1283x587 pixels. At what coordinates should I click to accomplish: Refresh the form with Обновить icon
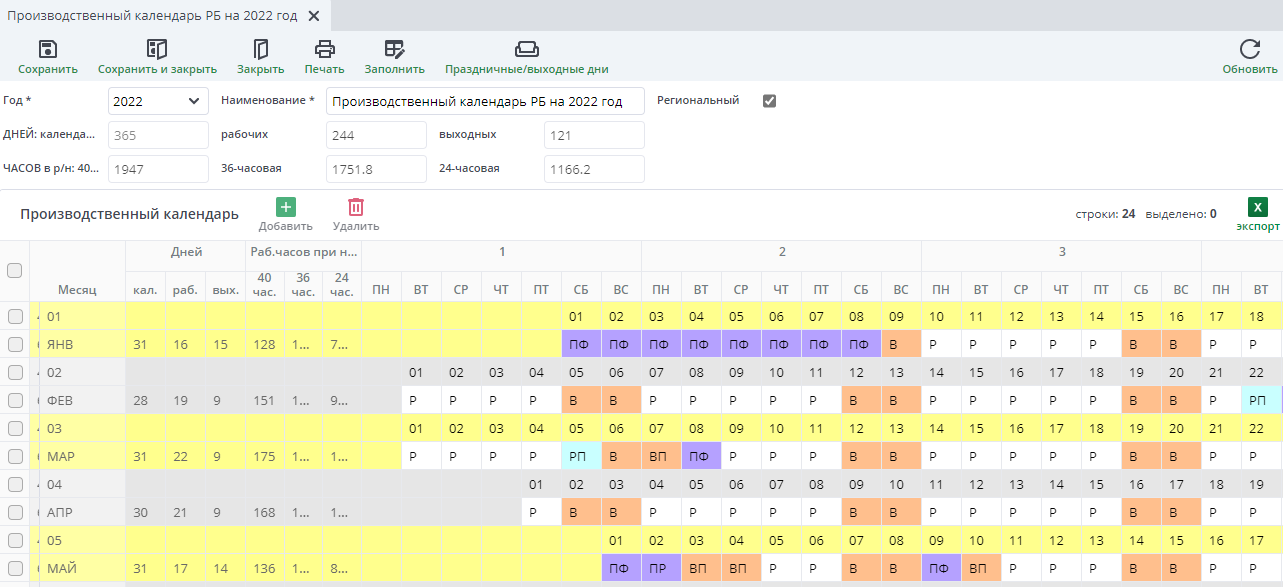point(1249,49)
